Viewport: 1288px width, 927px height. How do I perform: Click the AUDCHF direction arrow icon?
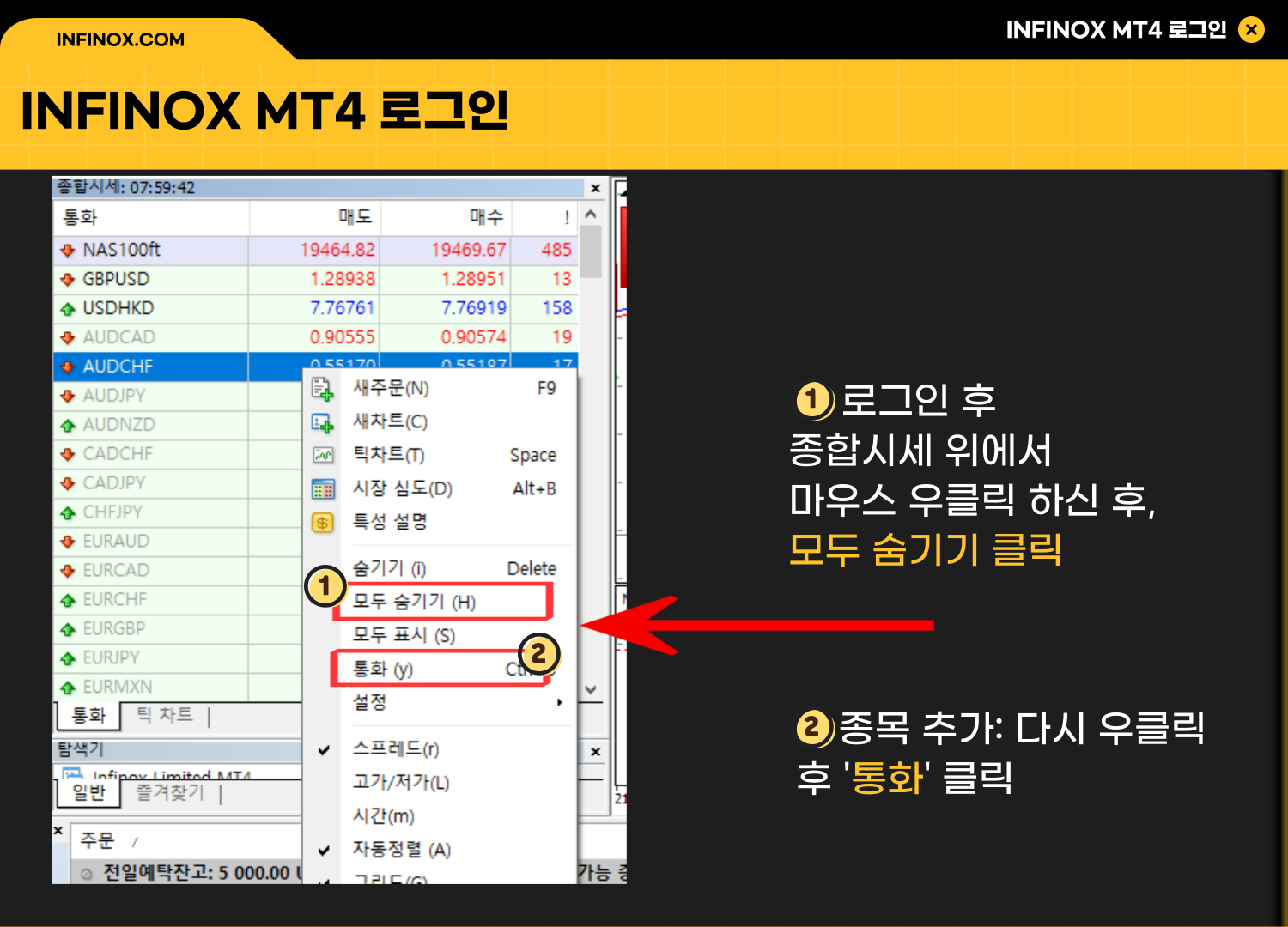(68, 367)
